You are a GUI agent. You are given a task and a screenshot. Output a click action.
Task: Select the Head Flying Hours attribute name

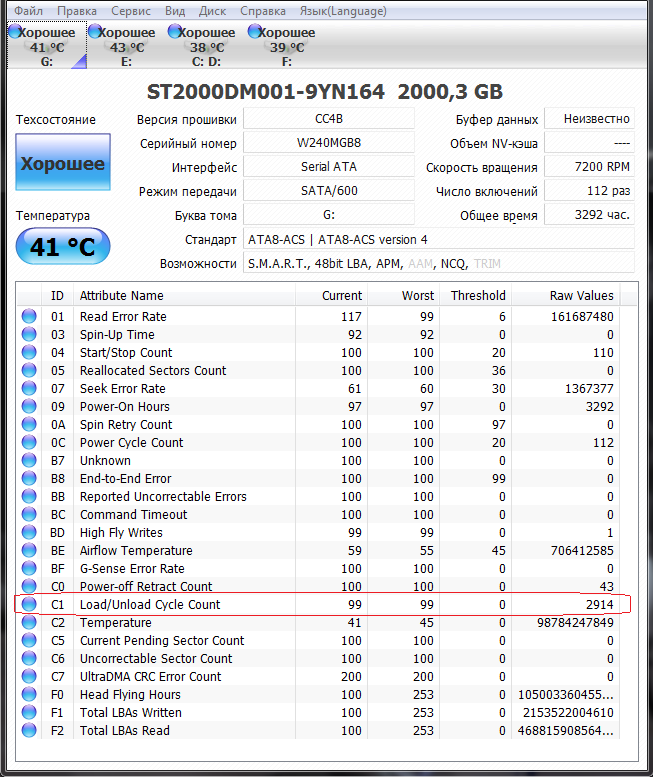tap(130, 695)
